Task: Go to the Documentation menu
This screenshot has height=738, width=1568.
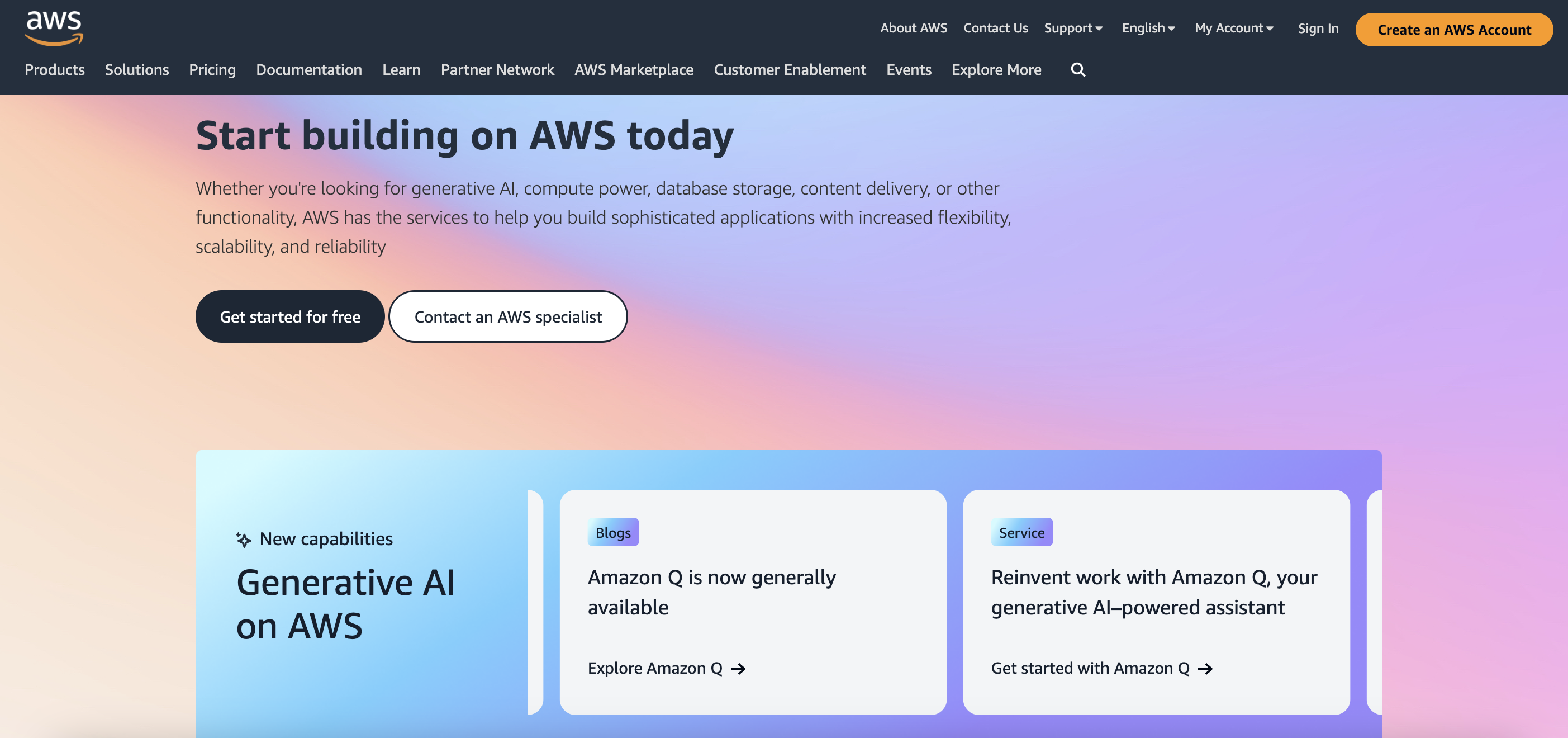Action: point(308,70)
